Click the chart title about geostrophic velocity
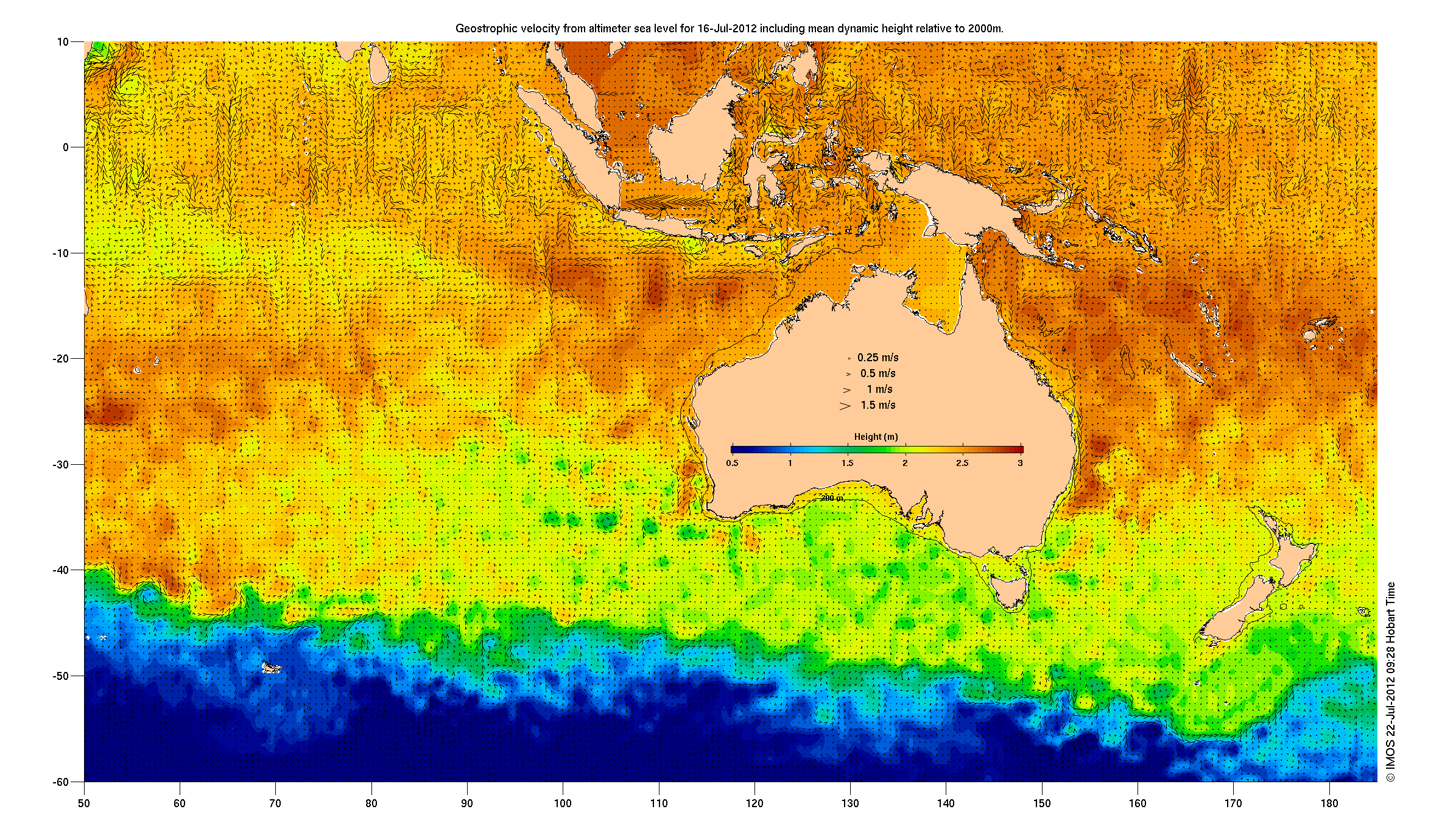Image resolution: width=1456 pixels, height=823 pixels. [x=729, y=29]
